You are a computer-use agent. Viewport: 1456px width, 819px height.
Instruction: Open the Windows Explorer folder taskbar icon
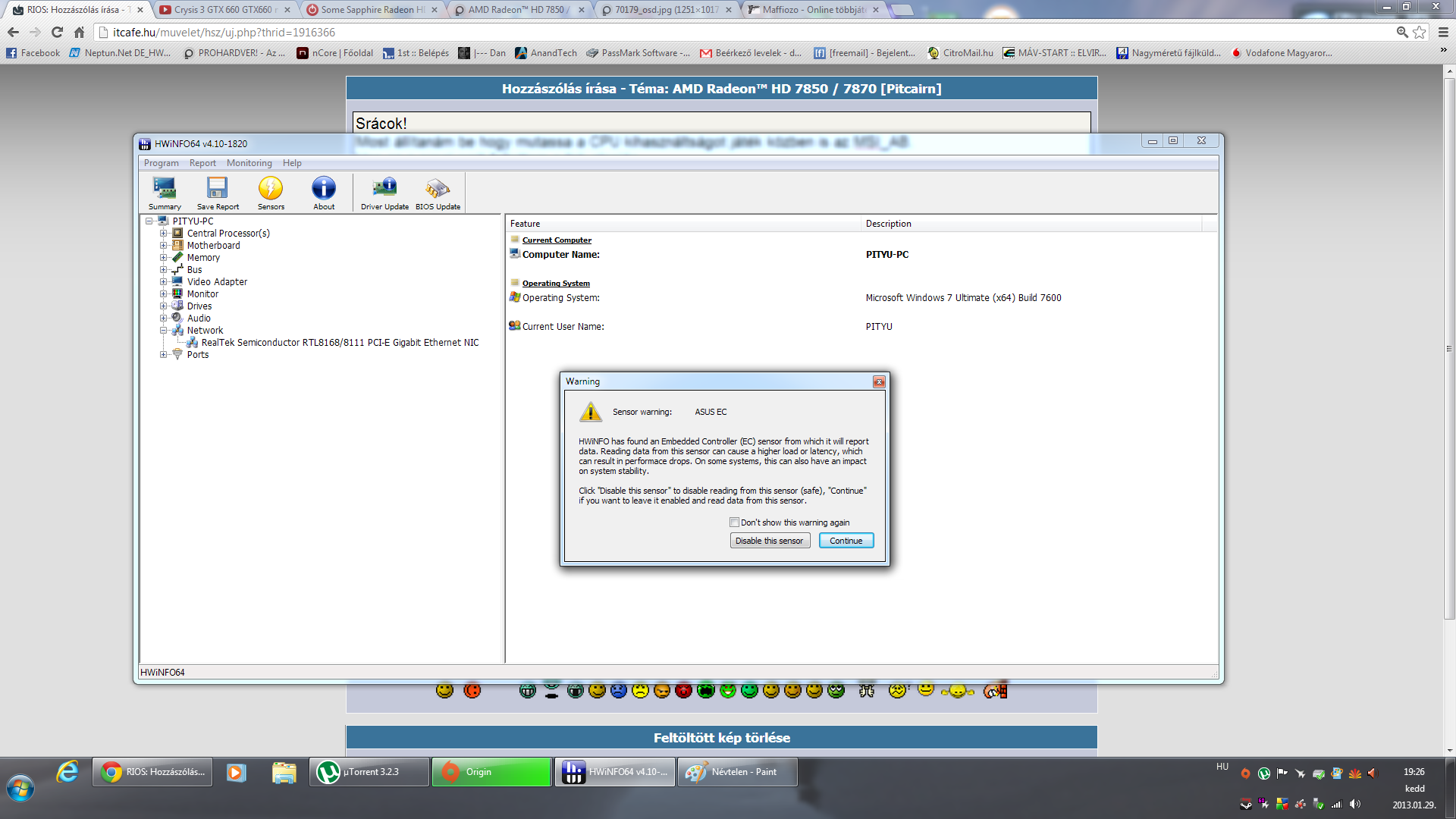284,772
